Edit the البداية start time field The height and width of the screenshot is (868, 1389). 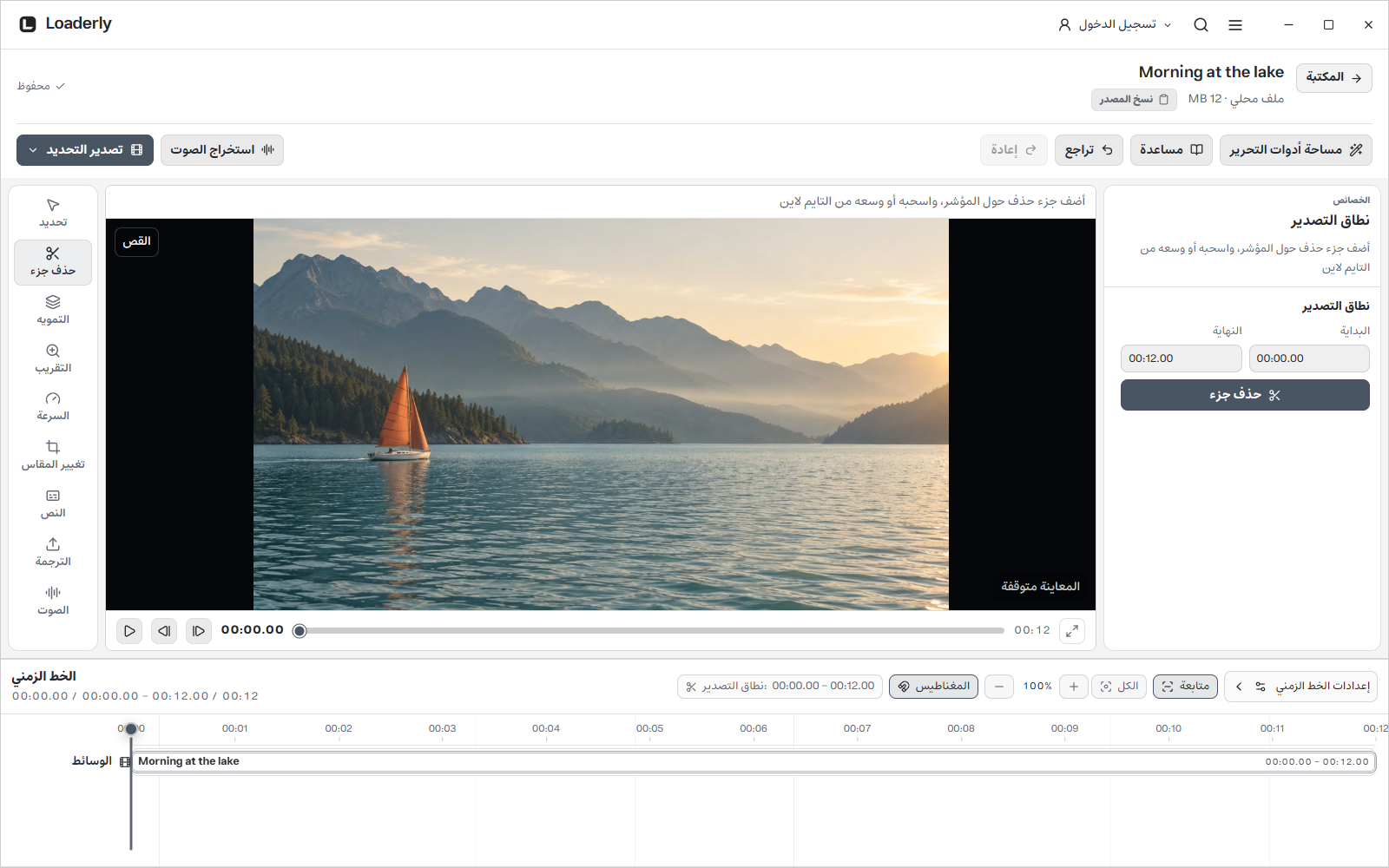[1309, 358]
